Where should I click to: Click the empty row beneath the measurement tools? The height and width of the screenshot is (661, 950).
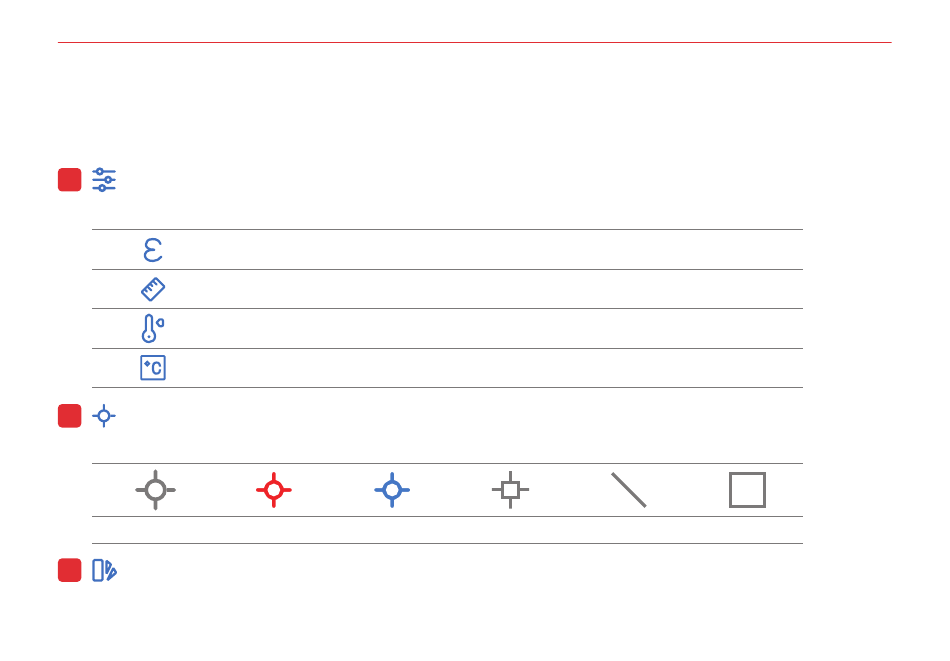tap(447, 530)
